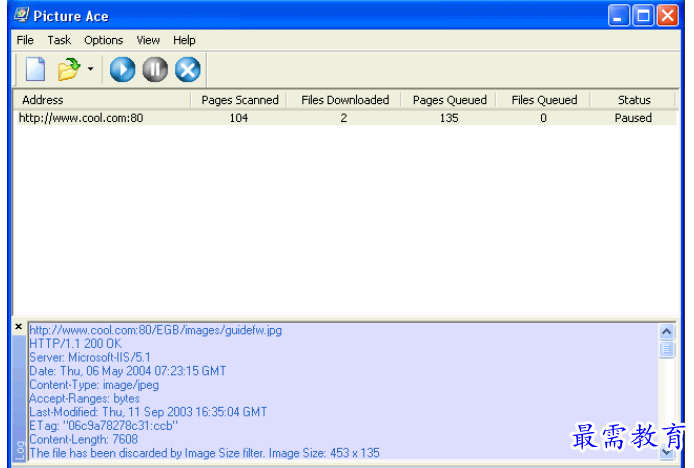Click the Pages Queued column header
The image size is (694, 468).
click(449, 100)
